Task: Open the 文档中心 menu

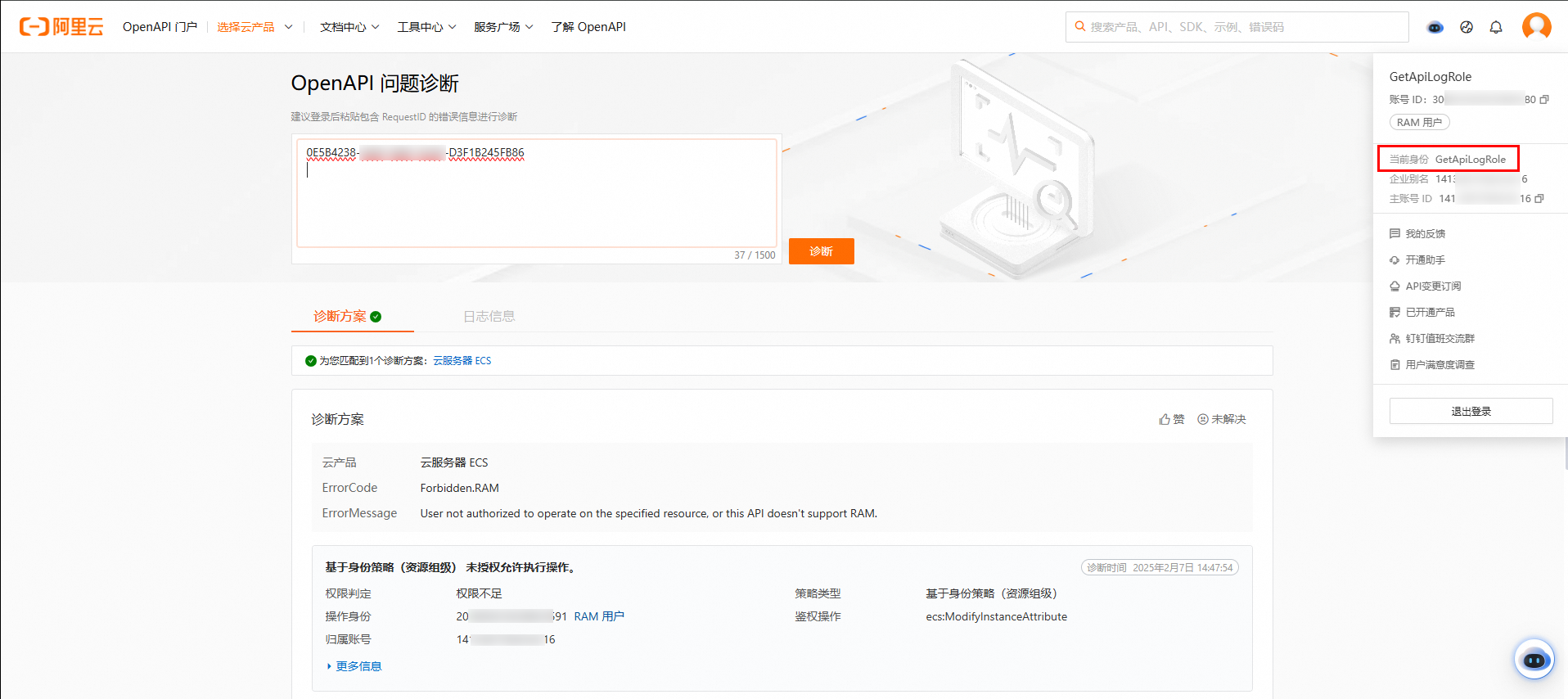Action: 349,27
